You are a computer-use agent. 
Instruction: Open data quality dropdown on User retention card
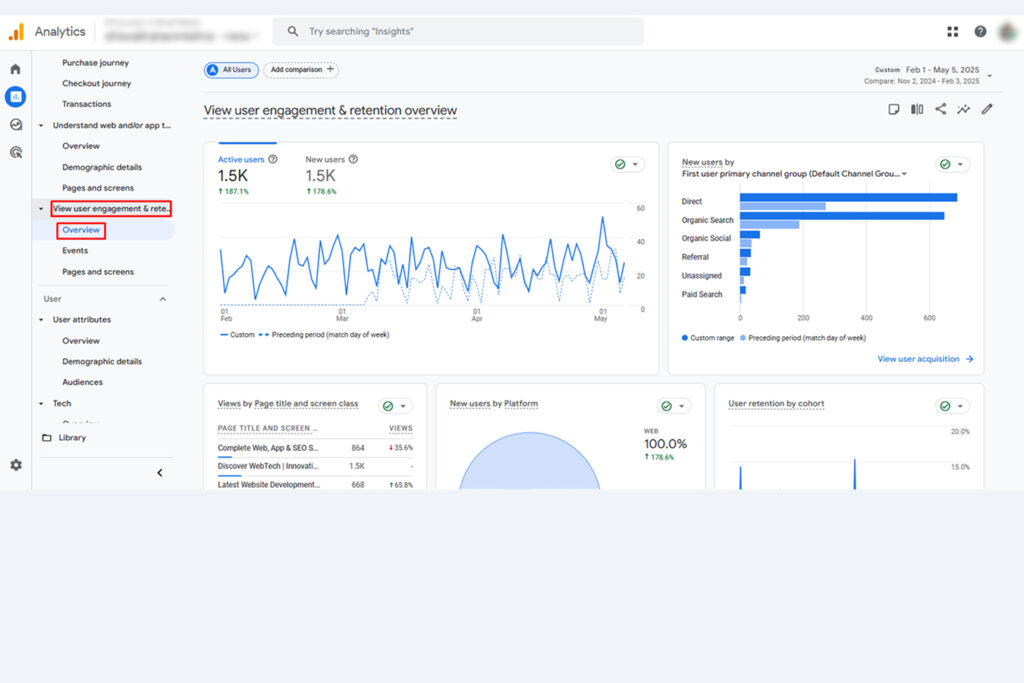952,406
